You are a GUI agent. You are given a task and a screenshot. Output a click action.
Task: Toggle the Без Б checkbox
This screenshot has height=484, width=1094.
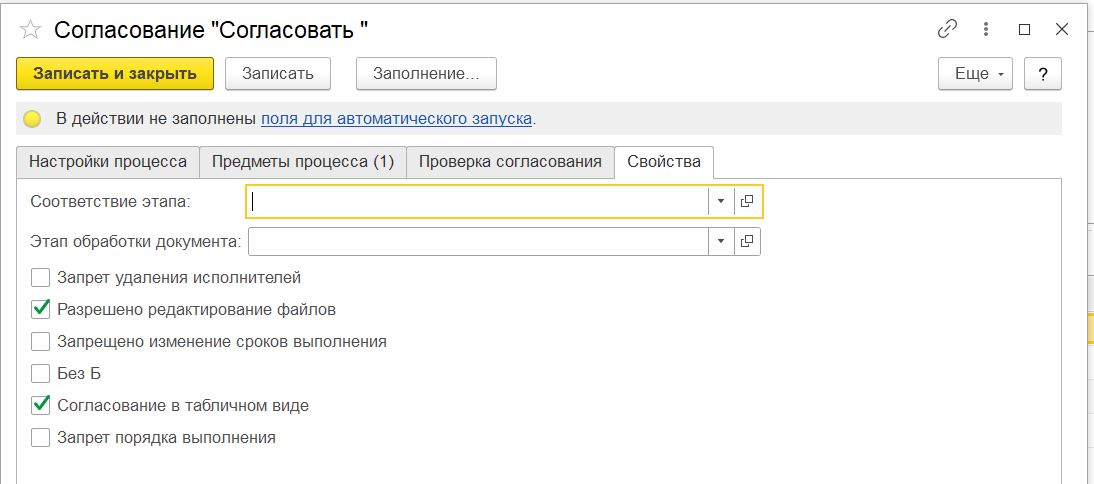40,374
